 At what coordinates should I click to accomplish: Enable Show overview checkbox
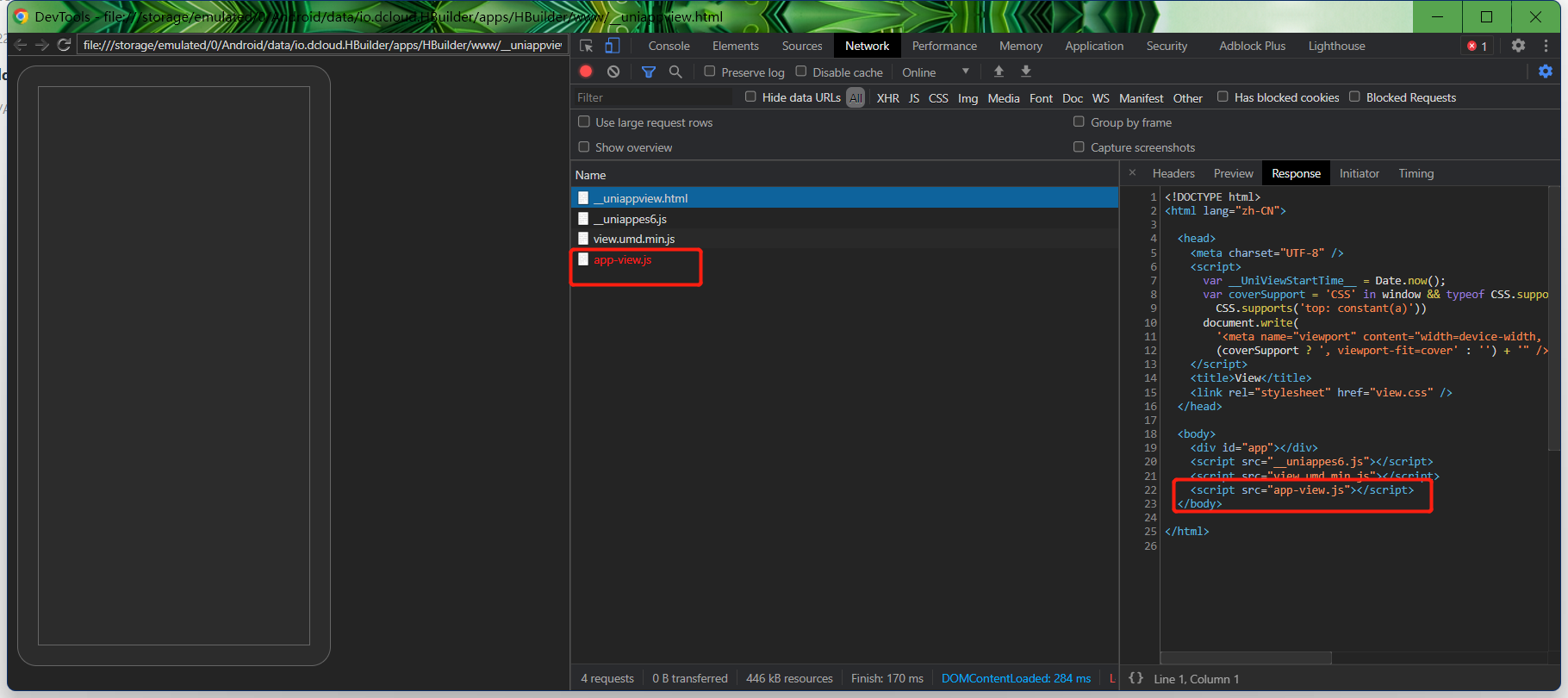click(584, 146)
